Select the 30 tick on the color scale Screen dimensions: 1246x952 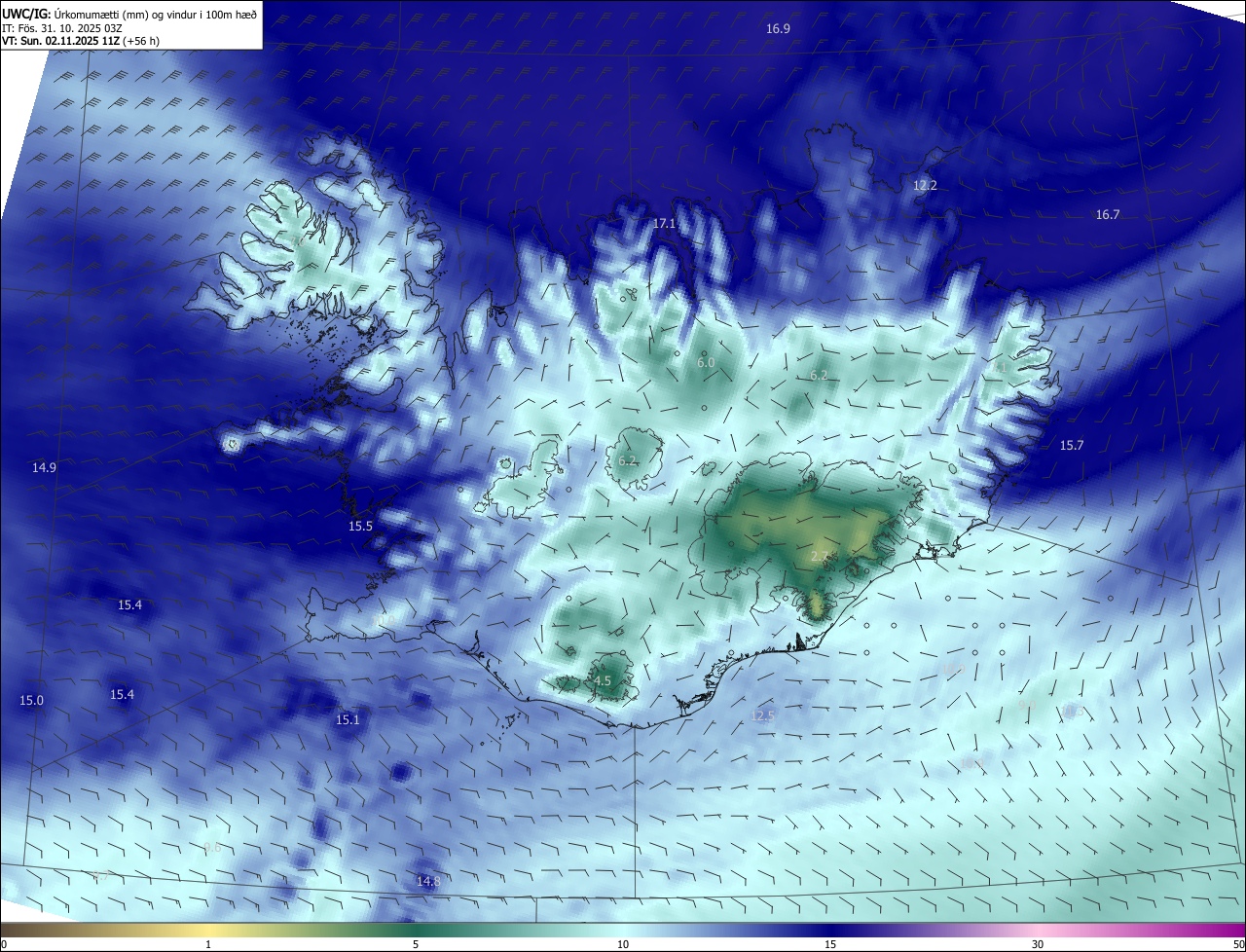(x=1038, y=944)
